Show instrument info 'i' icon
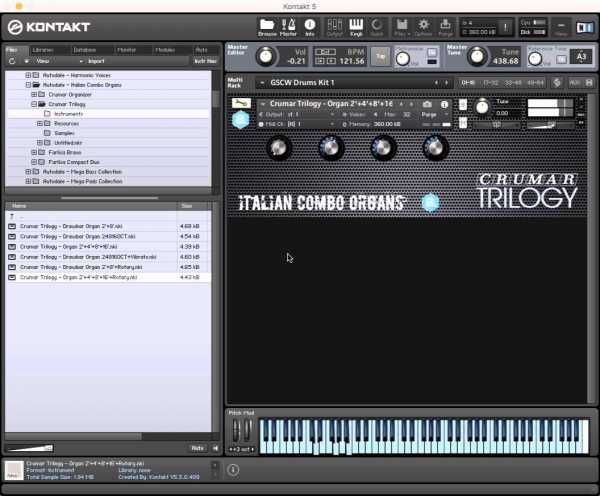Image resolution: width=600 pixels, height=496 pixels. click(x=444, y=104)
